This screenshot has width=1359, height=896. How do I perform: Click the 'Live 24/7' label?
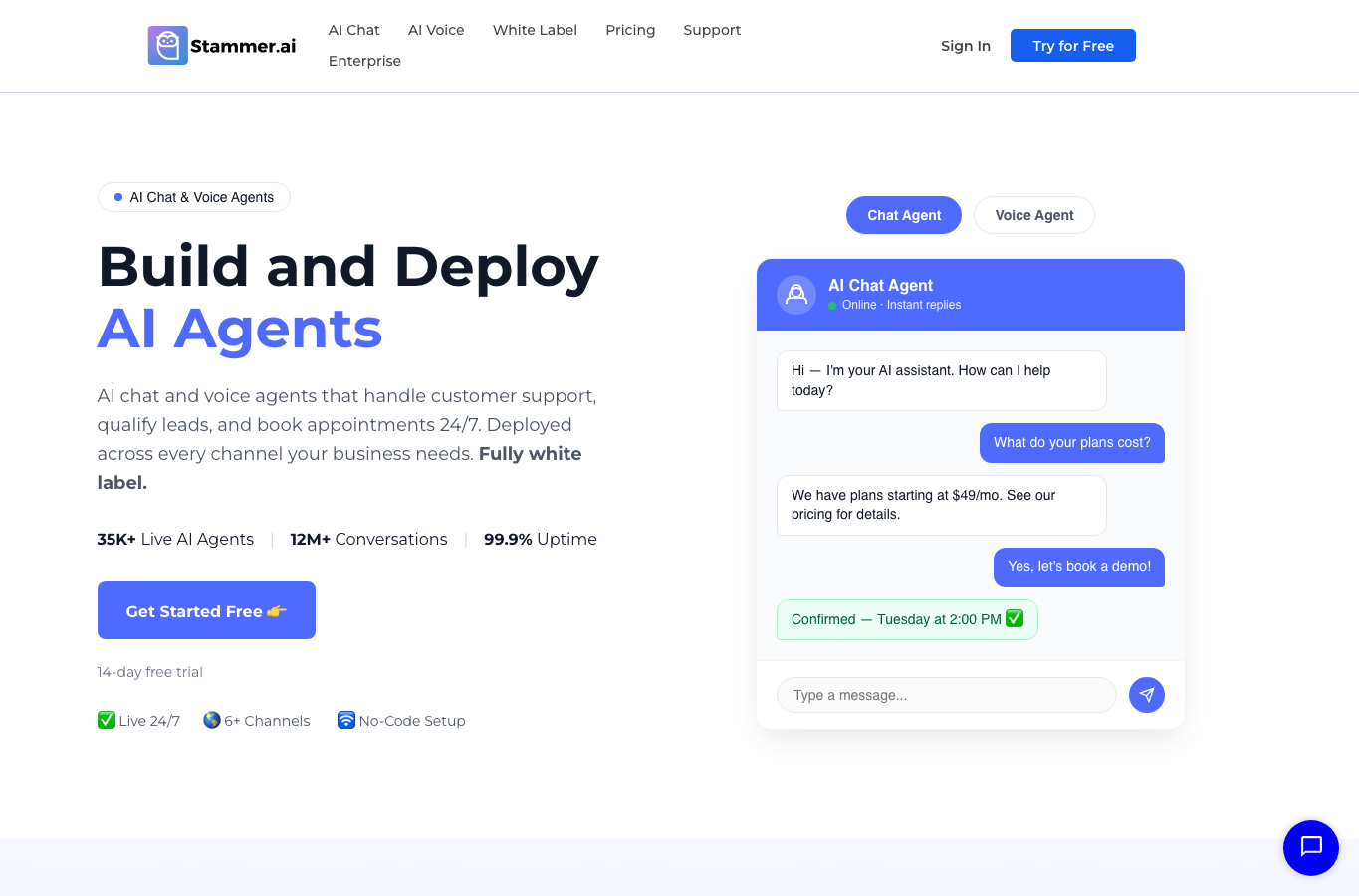coord(149,721)
